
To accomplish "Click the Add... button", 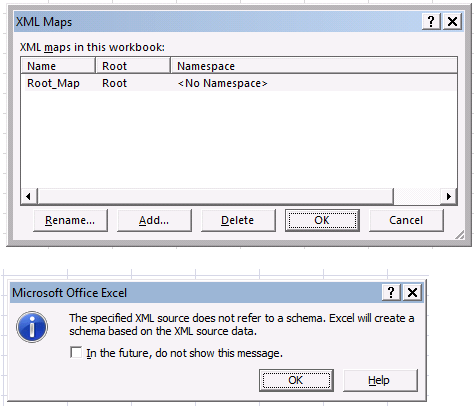I will click(154, 220).
